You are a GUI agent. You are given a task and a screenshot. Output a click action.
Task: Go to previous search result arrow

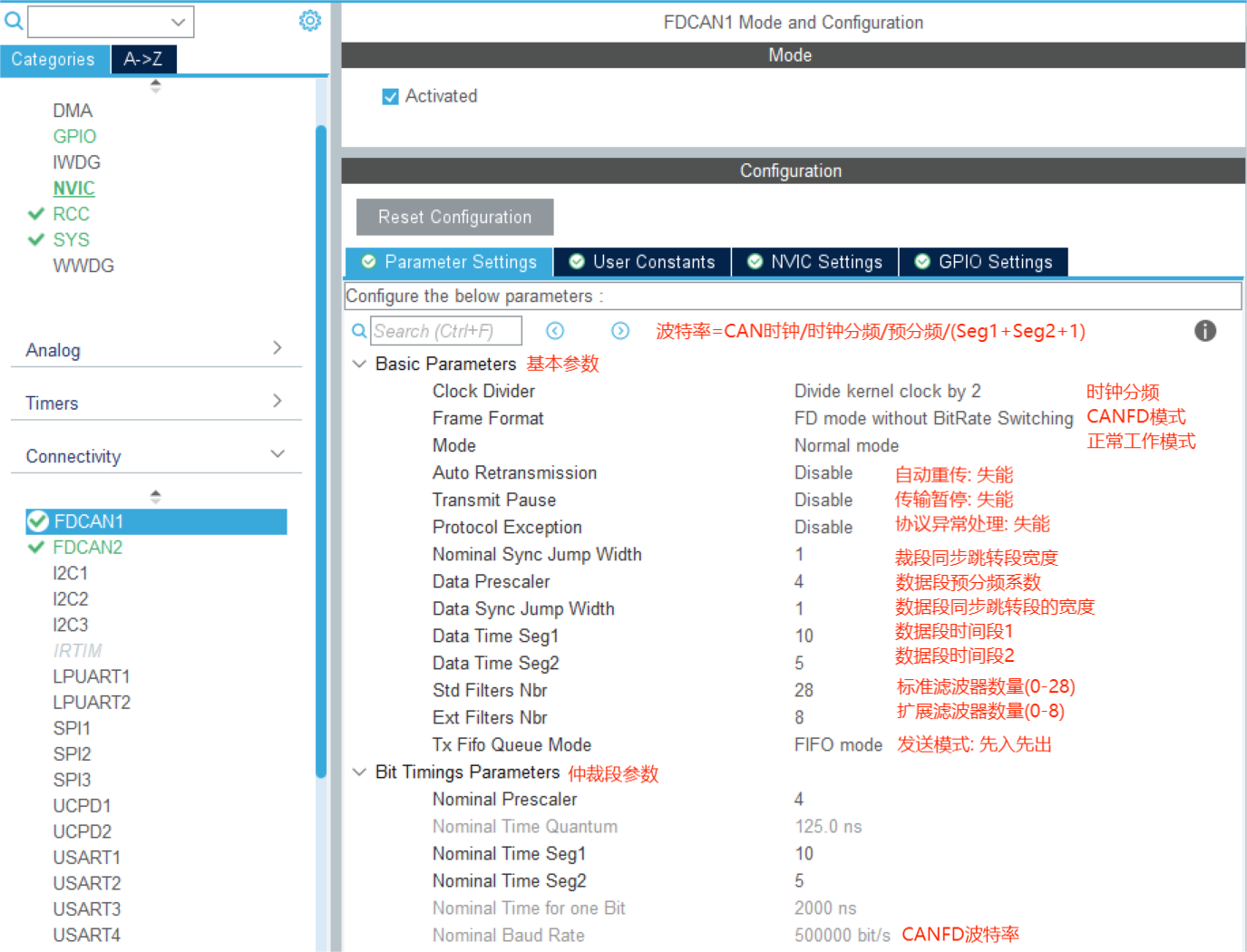pyautogui.click(x=555, y=331)
